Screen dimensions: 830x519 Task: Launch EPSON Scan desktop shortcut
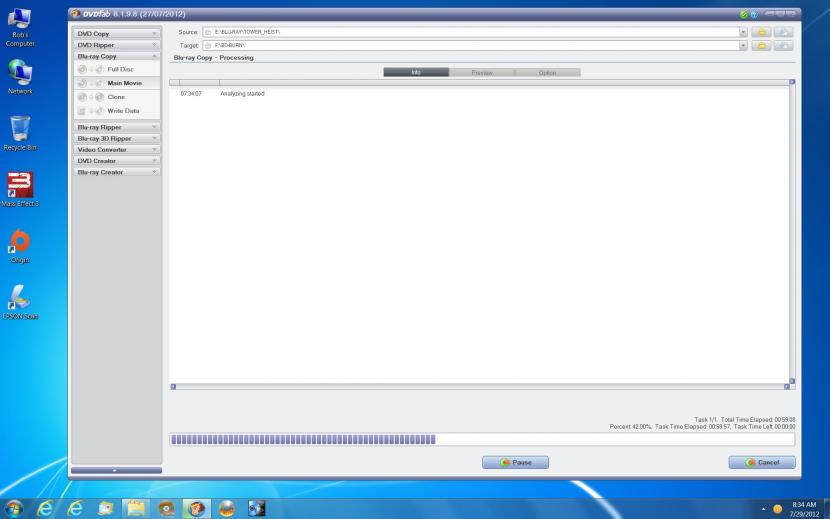click(x=20, y=302)
